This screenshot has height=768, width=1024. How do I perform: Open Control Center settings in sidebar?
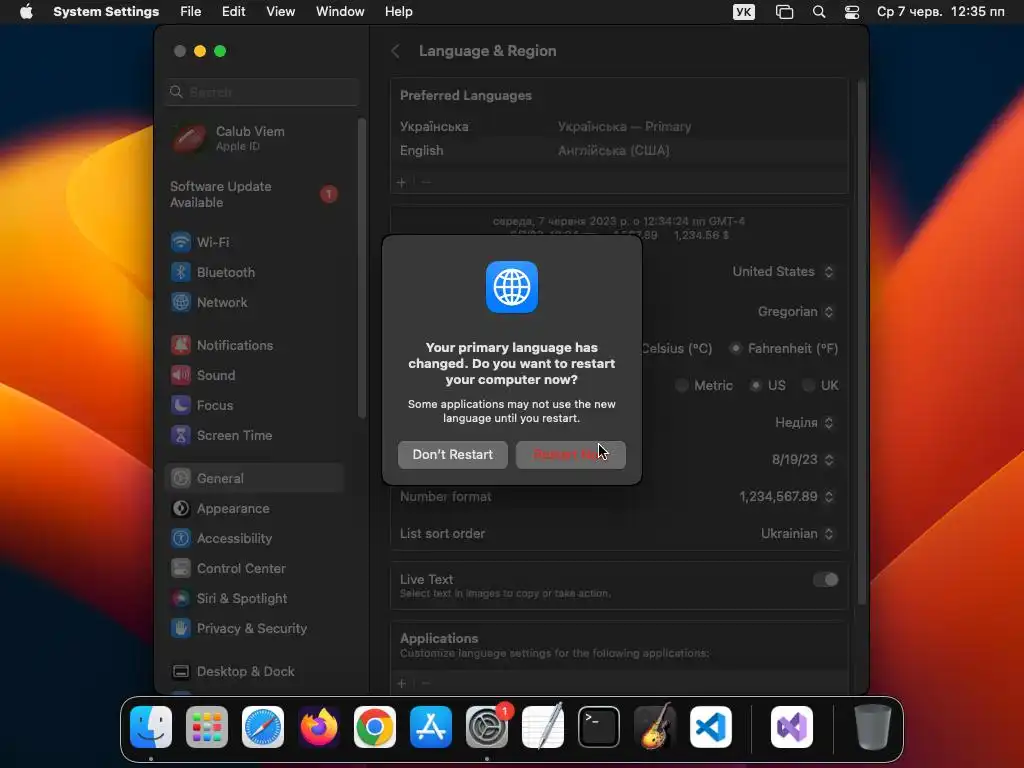pyautogui.click(x=255, y=569)
